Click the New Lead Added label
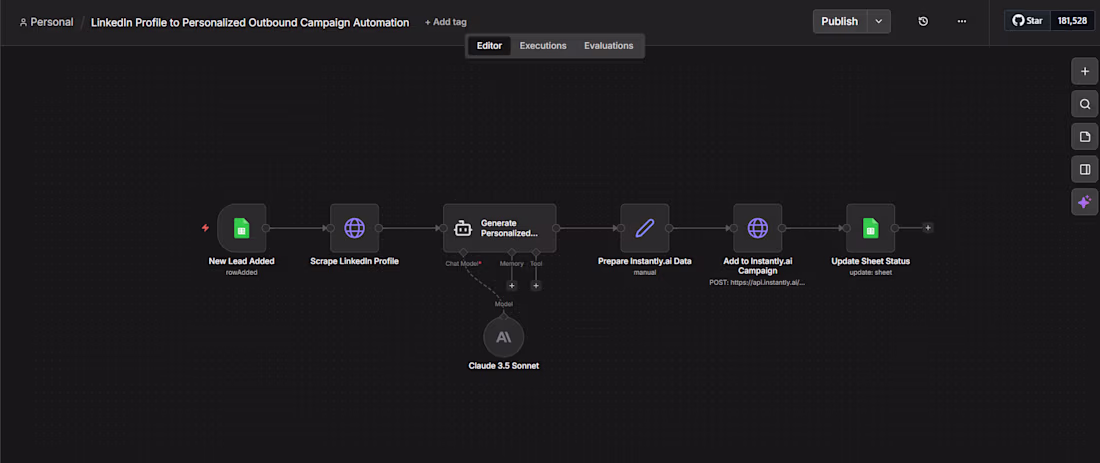Screen dimensions: 1100x463 [x=241, y=261]
